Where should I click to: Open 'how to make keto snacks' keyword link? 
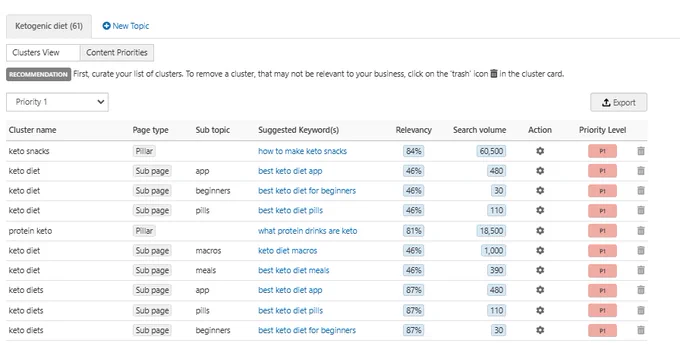pyautogui.click(x=302, y=151)
